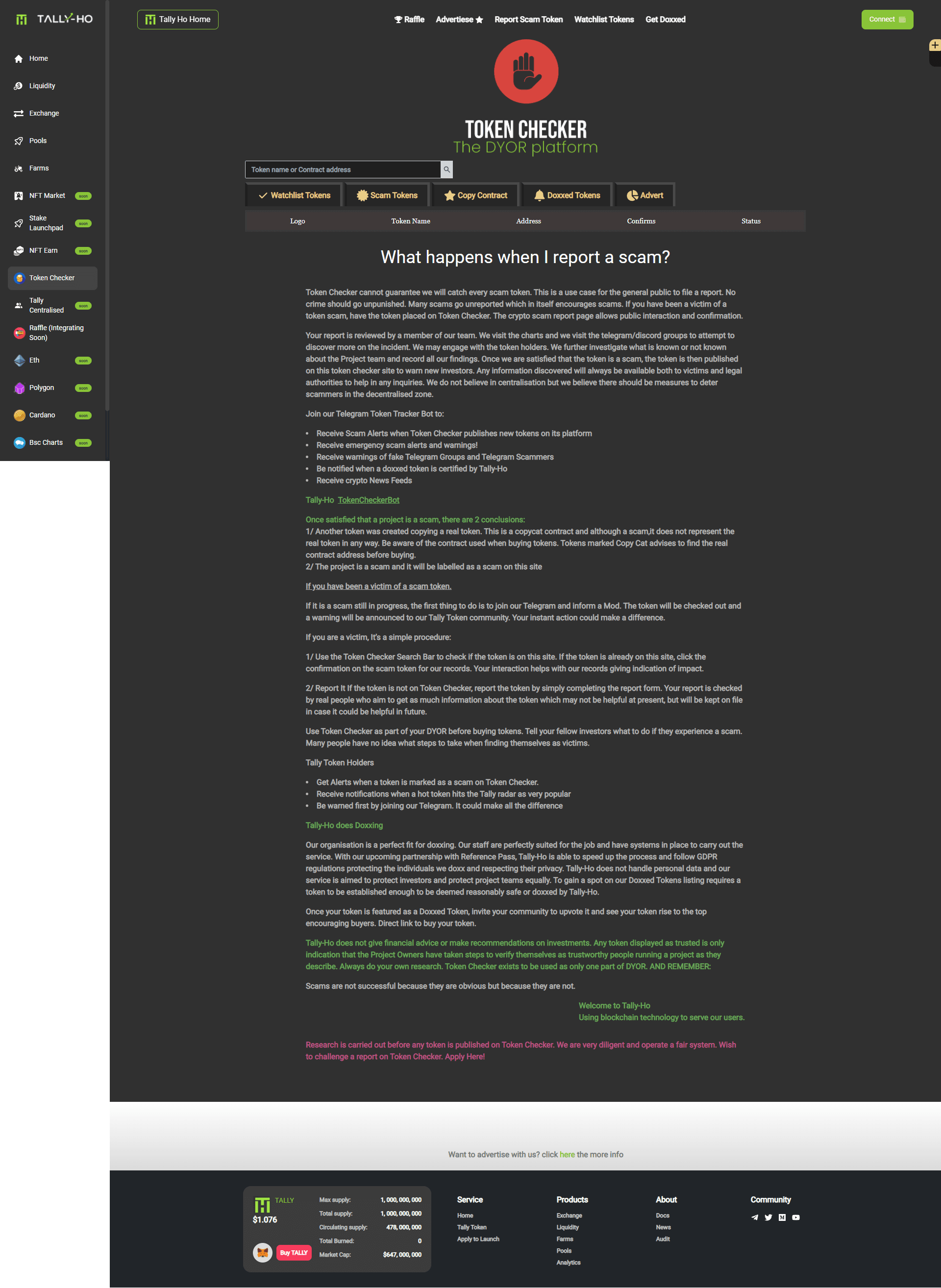941x1288 pixels.
Task: Open Farms via the tractor icon
Action: (19, 169)
